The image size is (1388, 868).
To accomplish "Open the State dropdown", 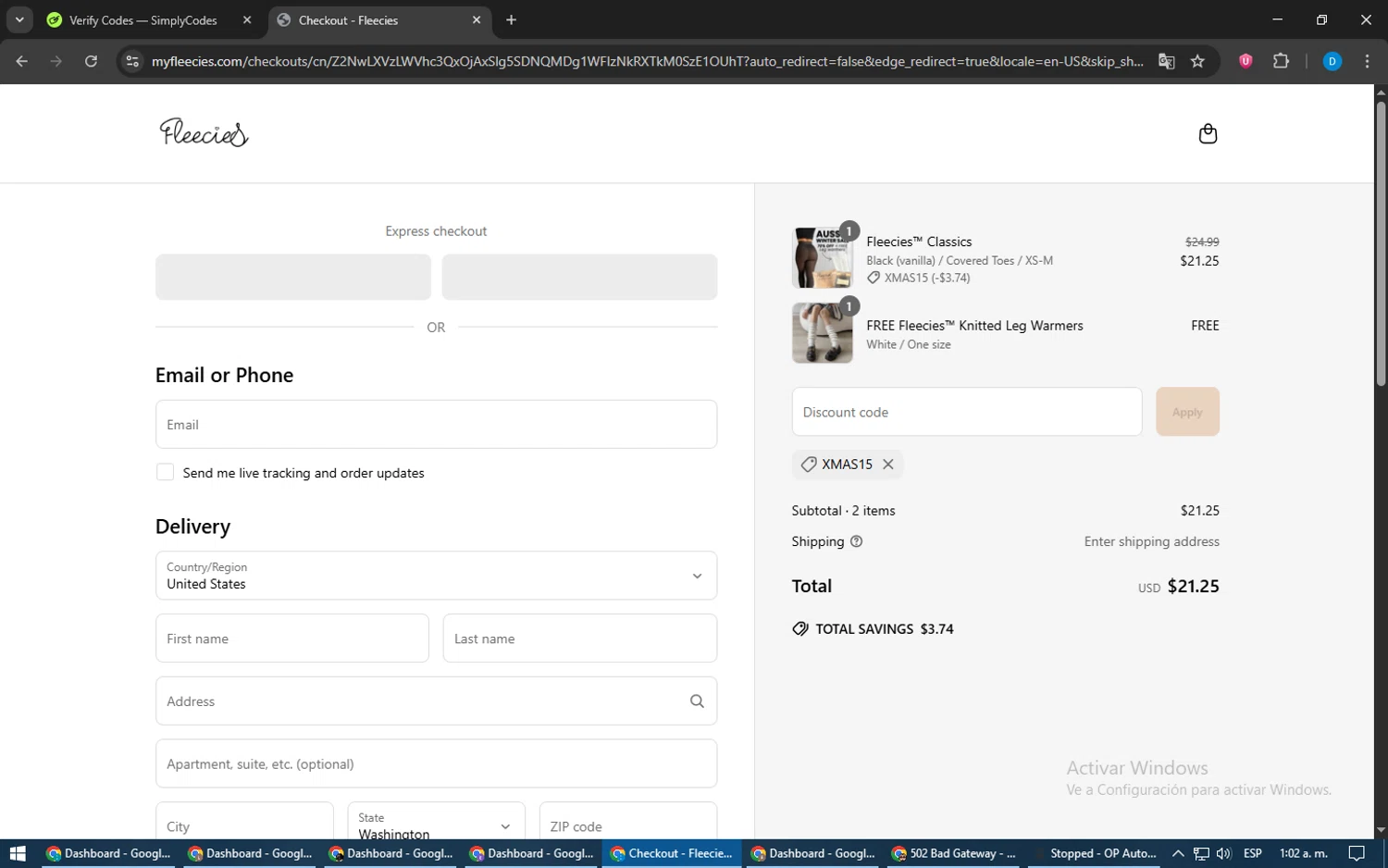I will click(436, 822).
